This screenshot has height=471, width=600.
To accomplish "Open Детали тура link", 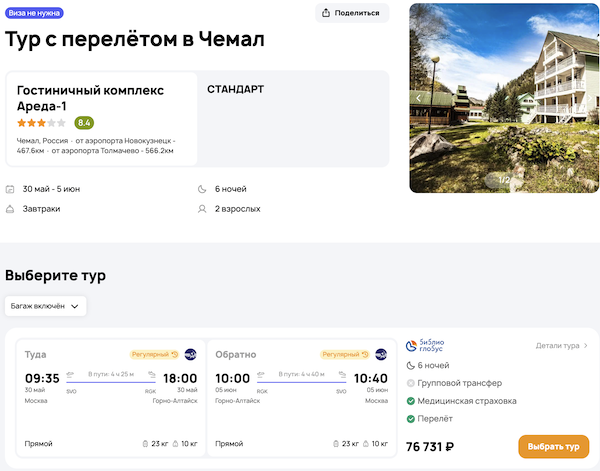I will point(561,346).
